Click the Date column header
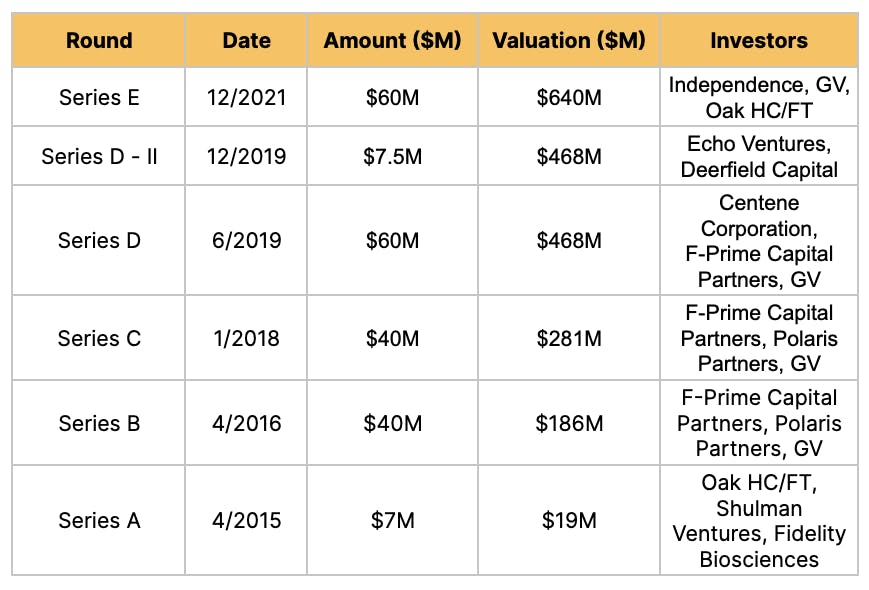The height and width of the screenshot is (590, 869). click(x=247, y=41)
